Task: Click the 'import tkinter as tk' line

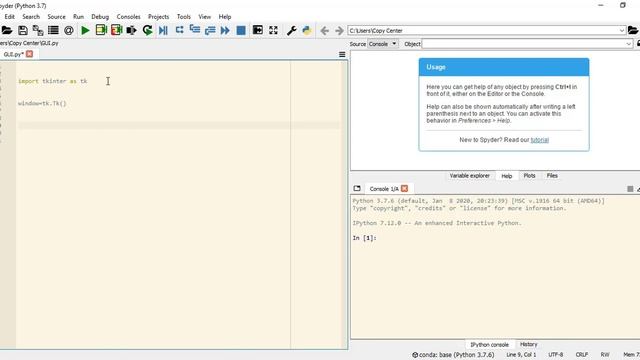Action: click(53, 81)
